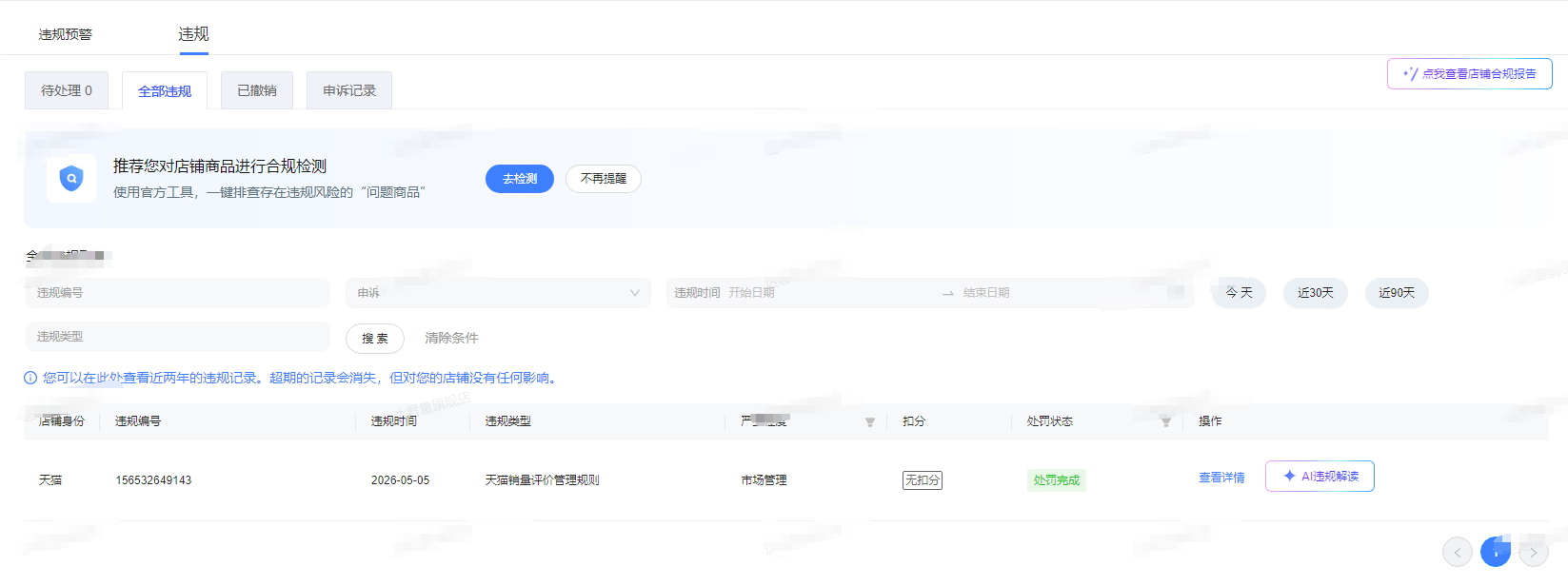Click the AI违规解读 button
The height and width of the screenshot is (586, 1568).
coord(1320,477)
